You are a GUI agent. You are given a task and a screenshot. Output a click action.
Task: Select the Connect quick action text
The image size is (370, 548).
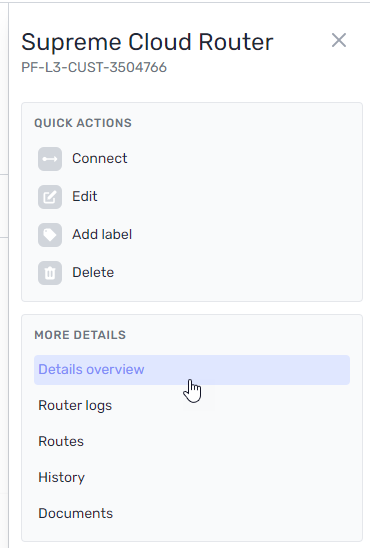click(x=100, y=159)
